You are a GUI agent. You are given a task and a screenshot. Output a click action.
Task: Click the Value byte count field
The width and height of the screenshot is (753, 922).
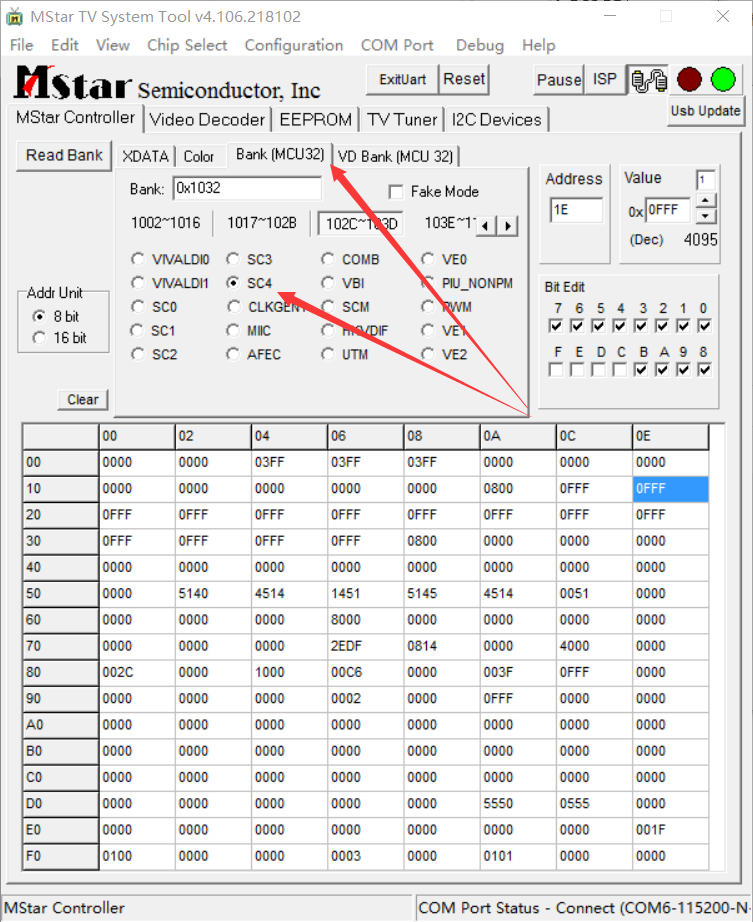pos(705,180)
